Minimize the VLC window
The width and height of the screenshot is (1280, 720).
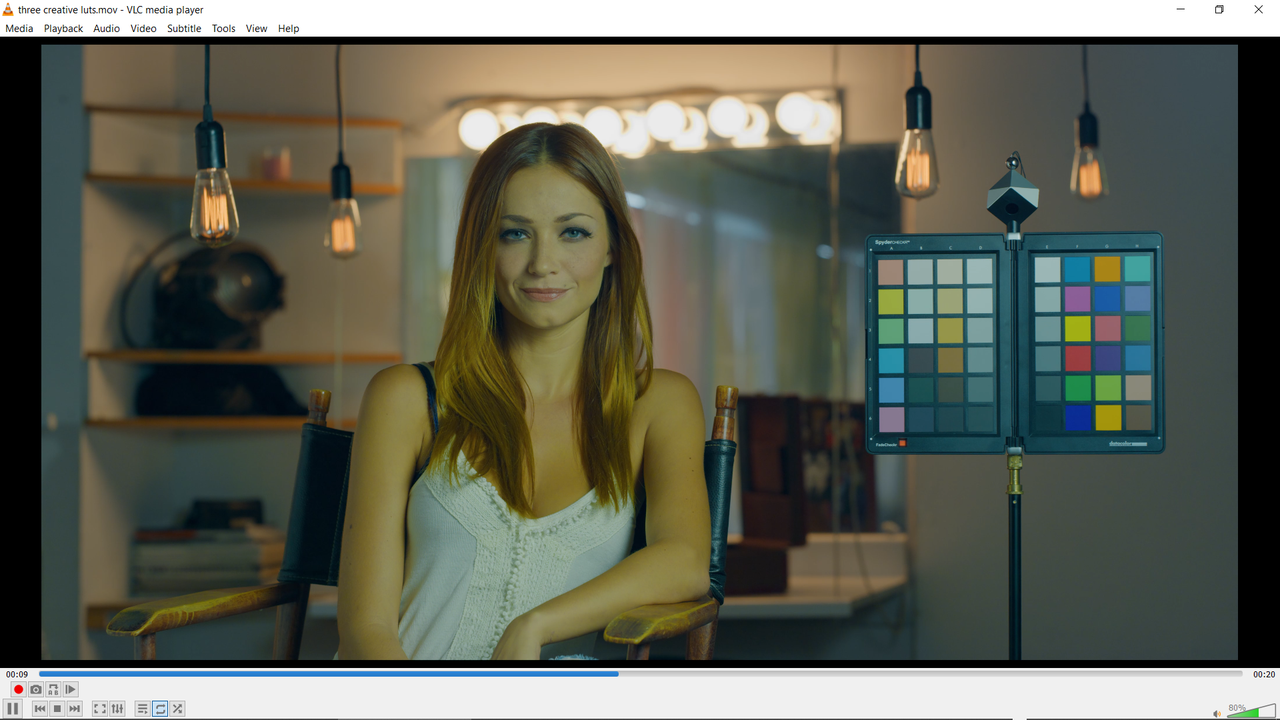point(1181,9)
